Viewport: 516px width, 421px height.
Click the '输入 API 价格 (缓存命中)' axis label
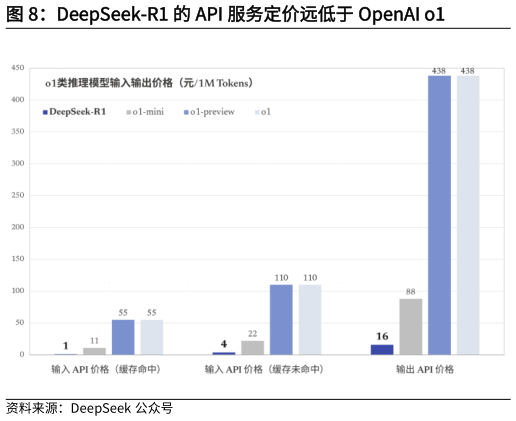click(106, 369)
